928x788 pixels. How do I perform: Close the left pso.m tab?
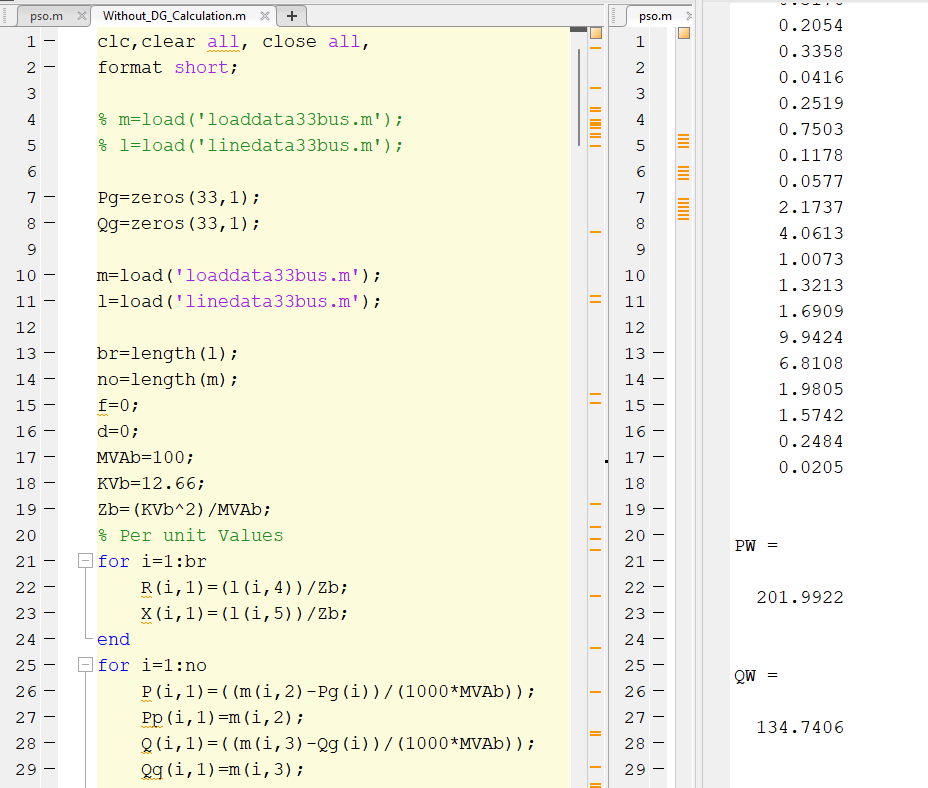pyautogui.click(x=82, y=16)
